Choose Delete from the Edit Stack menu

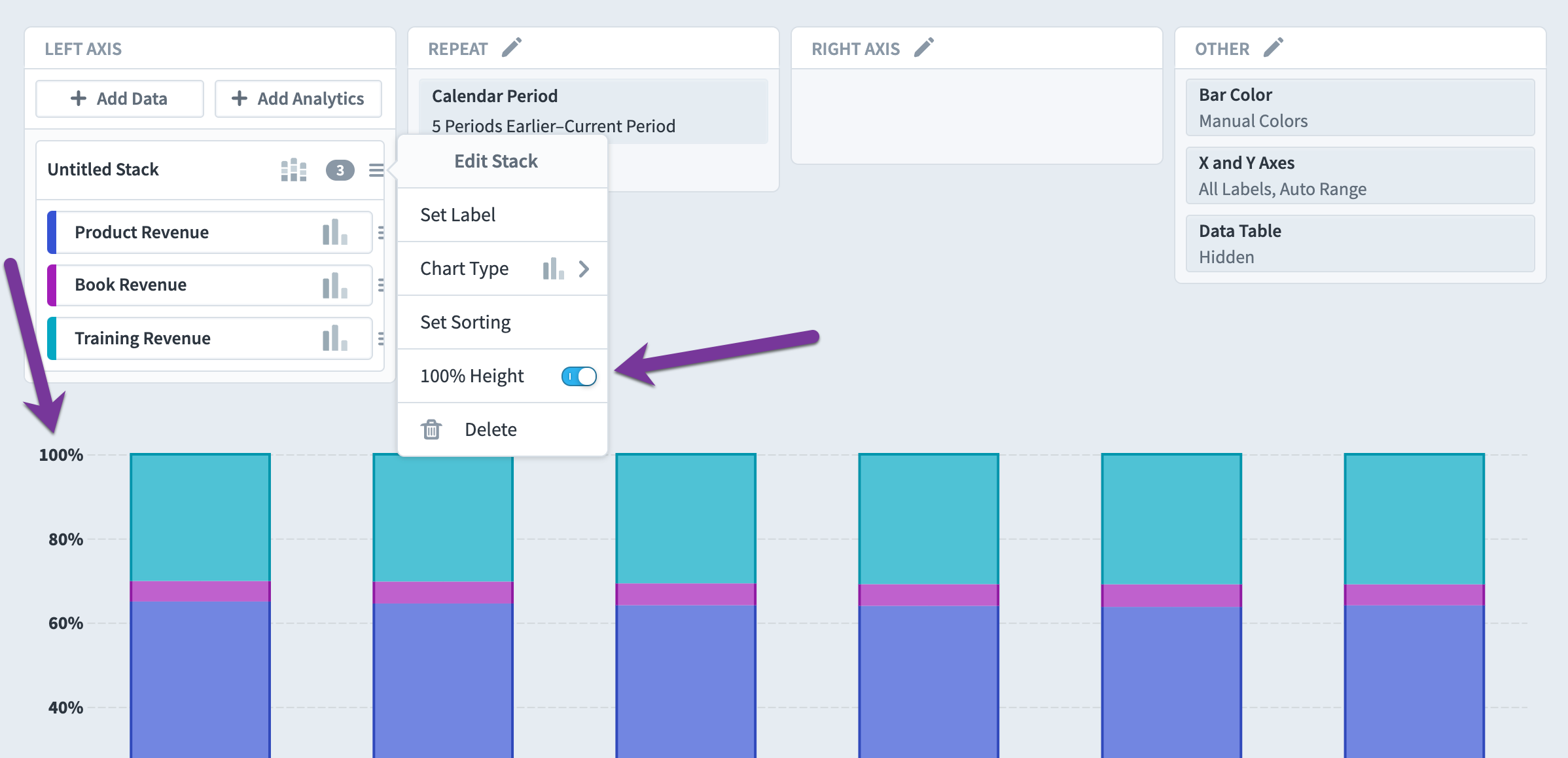pyautogui.click(x=503, y=429)
